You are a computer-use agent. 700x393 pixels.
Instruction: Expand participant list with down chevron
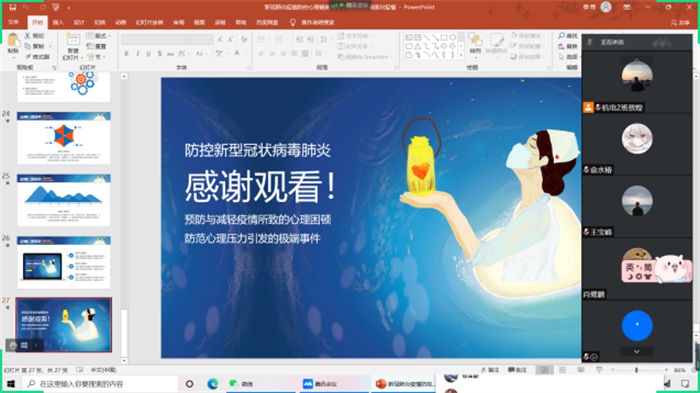[637, 351]
